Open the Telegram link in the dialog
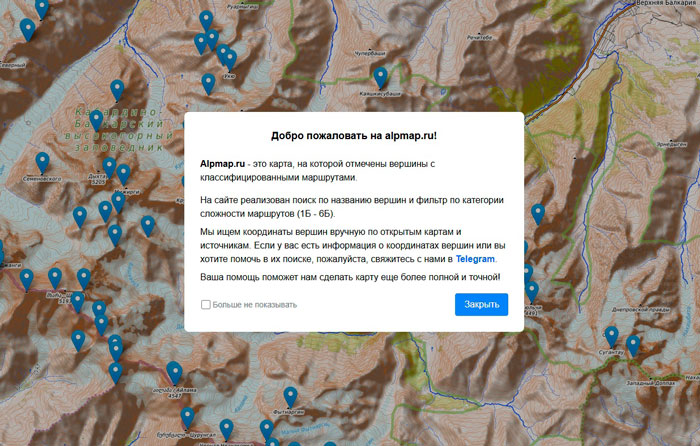This screenshot has width=700, height=446. tap(475, 259)
